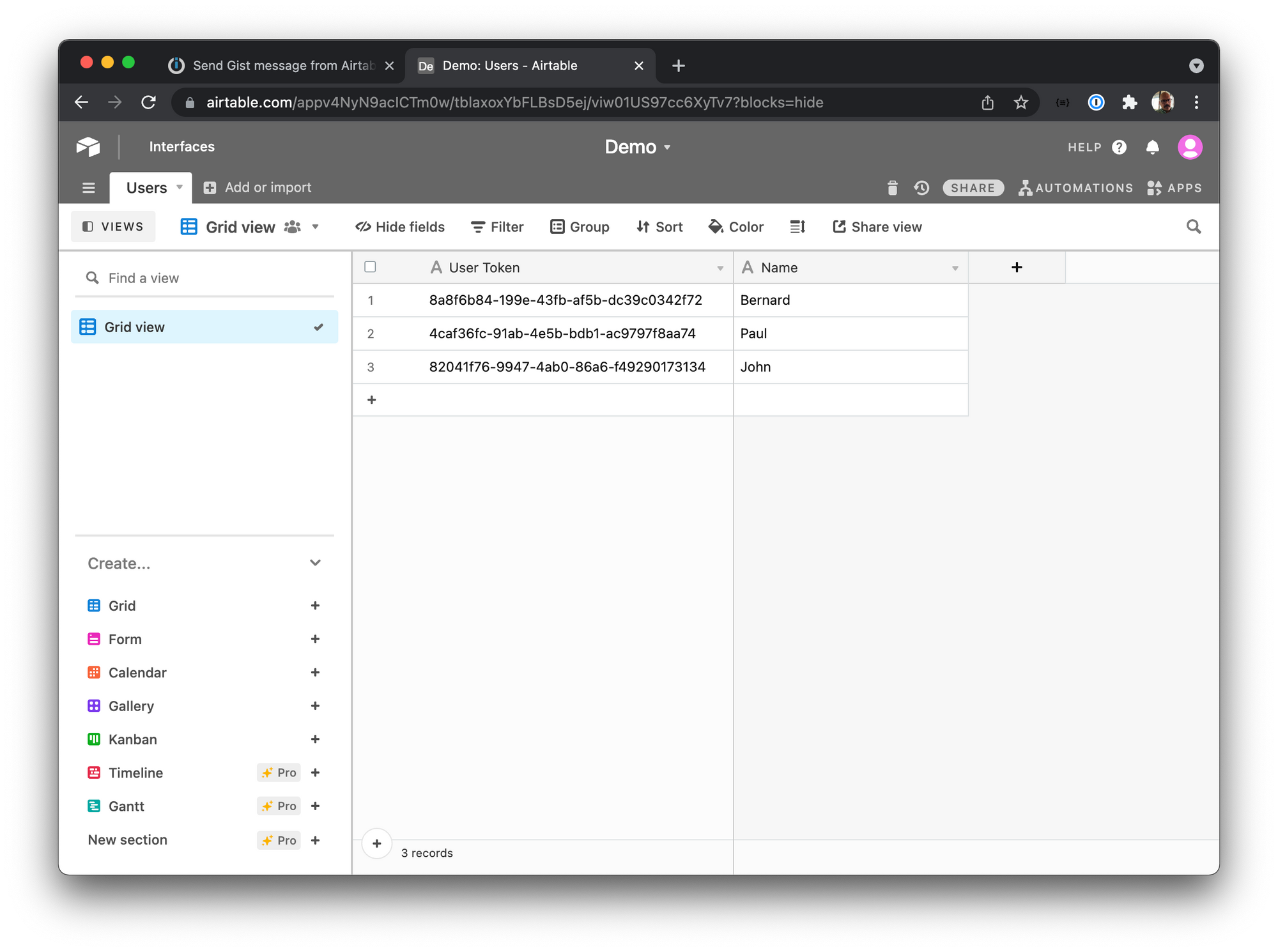Click the Add new column button
This screenshot has height=952, width=1278.
pos(1017,267)
